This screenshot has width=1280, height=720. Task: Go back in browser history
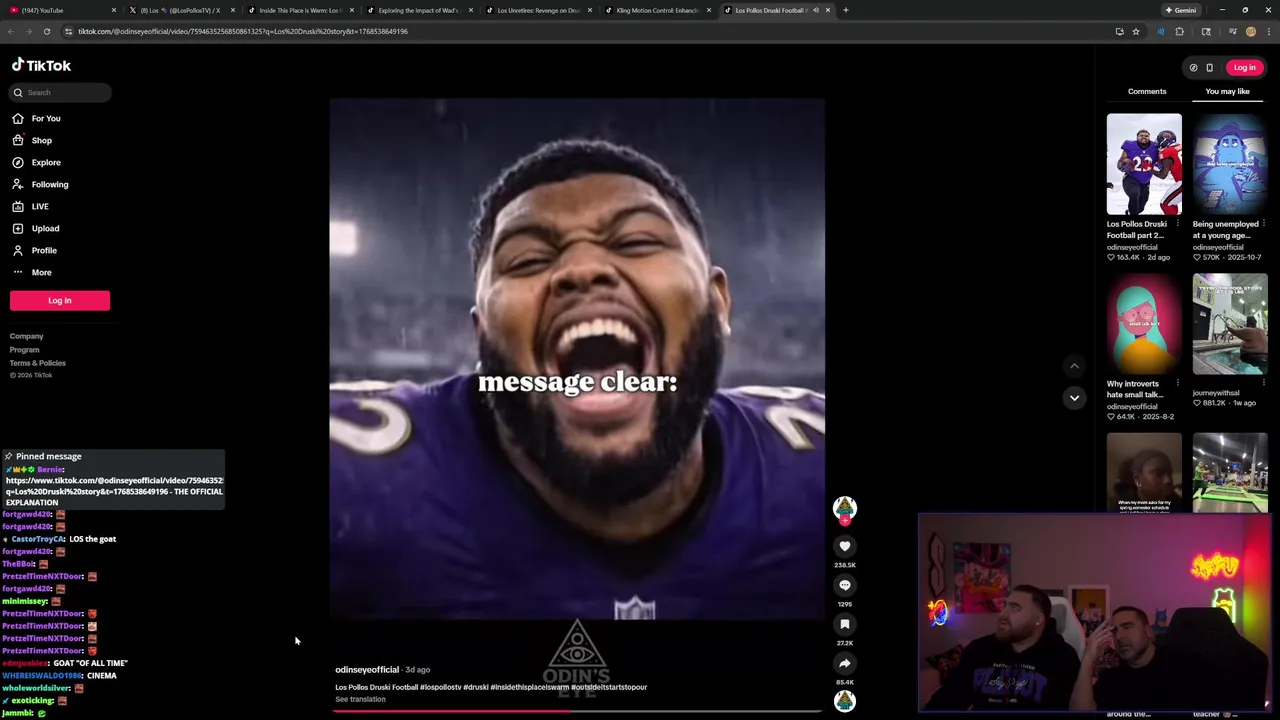coord(10,31)
